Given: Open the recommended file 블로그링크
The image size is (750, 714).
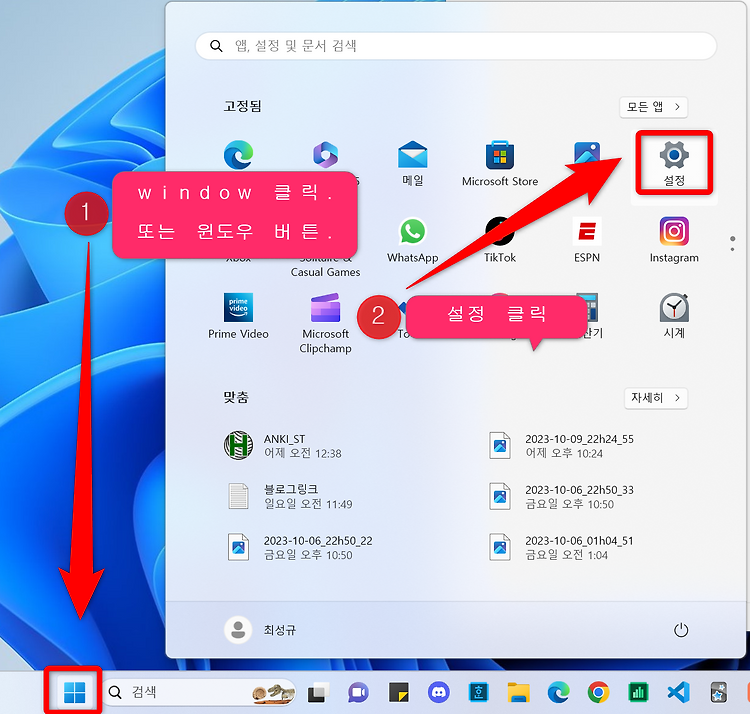Looking at the screenshot, I should pos(288,496).
